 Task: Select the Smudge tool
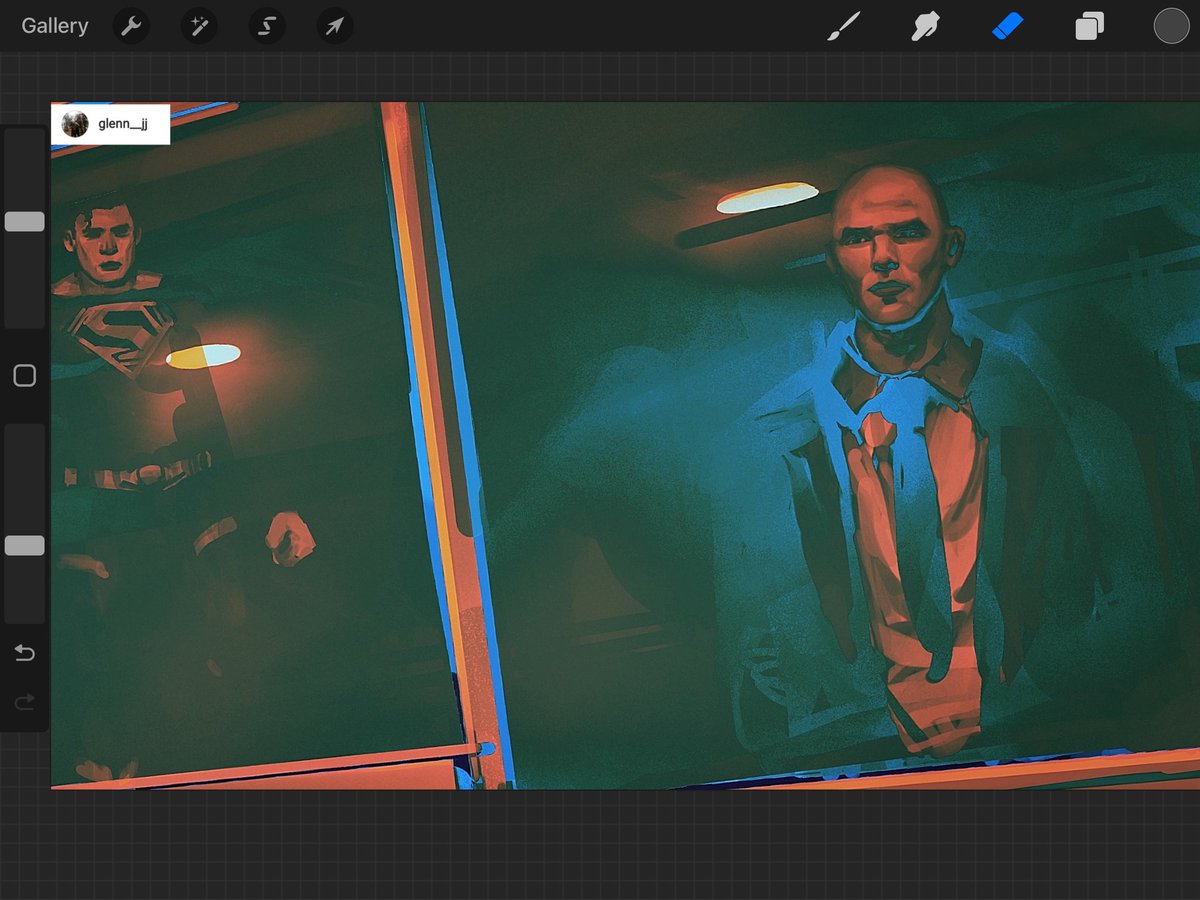[x=925, y=26]
